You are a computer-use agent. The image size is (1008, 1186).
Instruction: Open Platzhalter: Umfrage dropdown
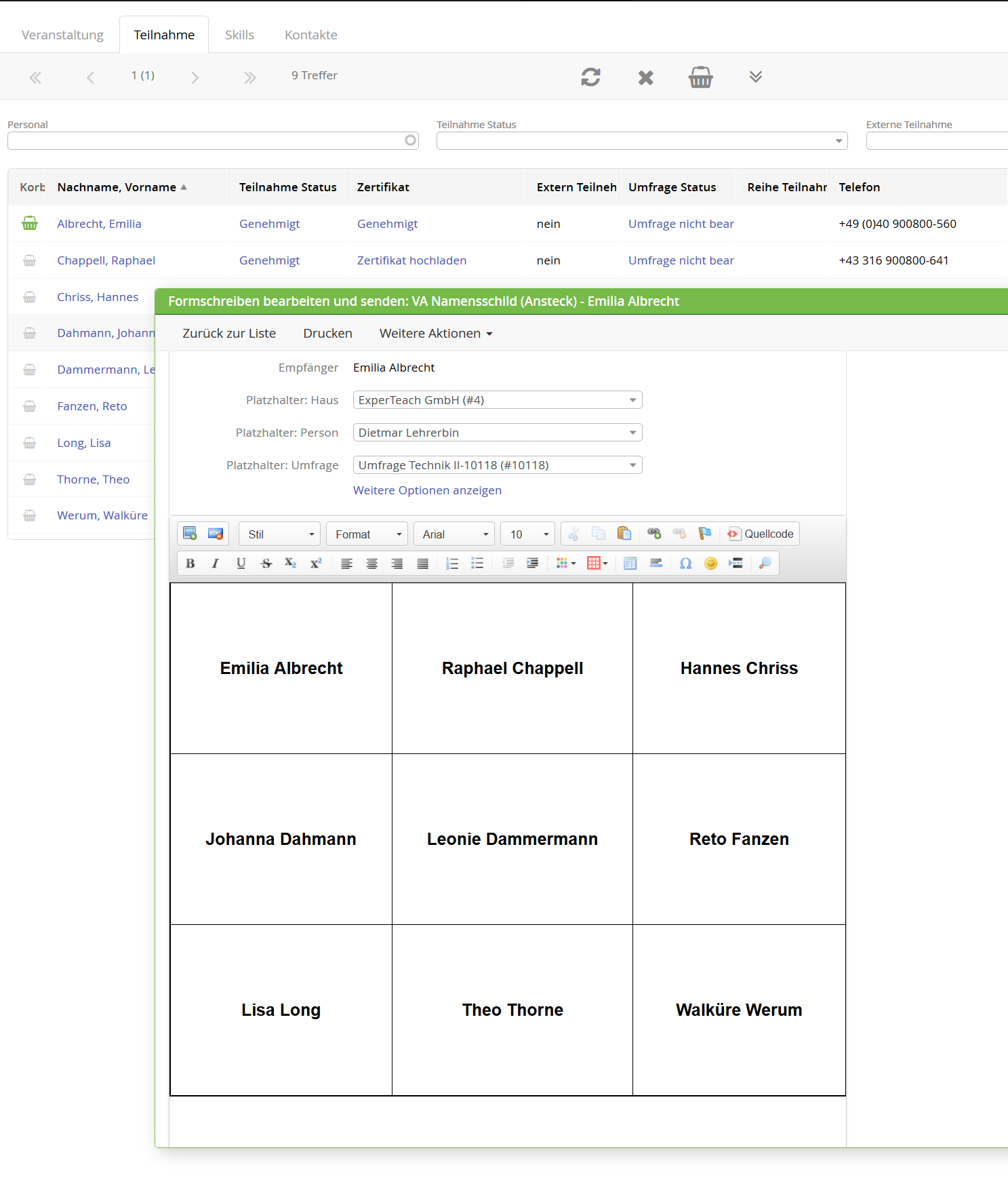tap(498, 465)
